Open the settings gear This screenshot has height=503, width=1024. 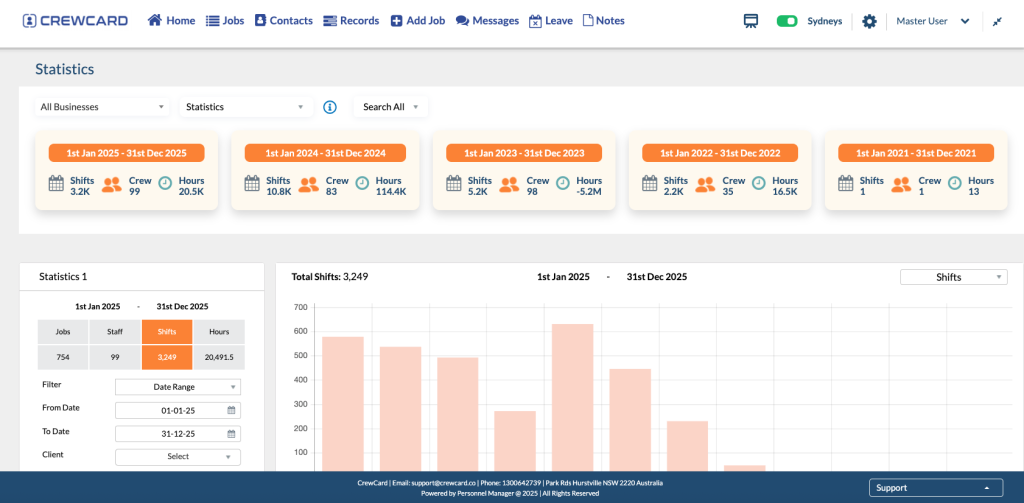[869, 22]
